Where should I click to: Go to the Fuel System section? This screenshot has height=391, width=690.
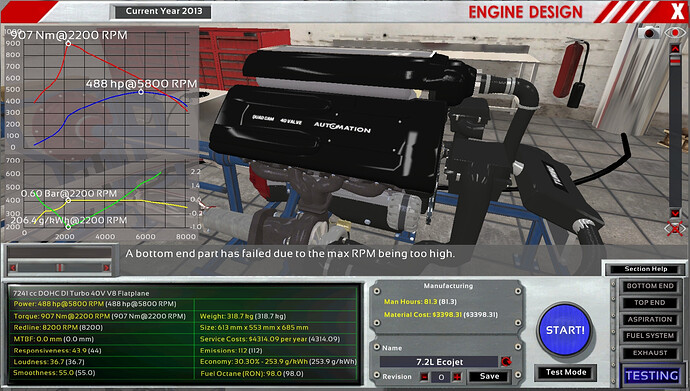coord(650,336)
